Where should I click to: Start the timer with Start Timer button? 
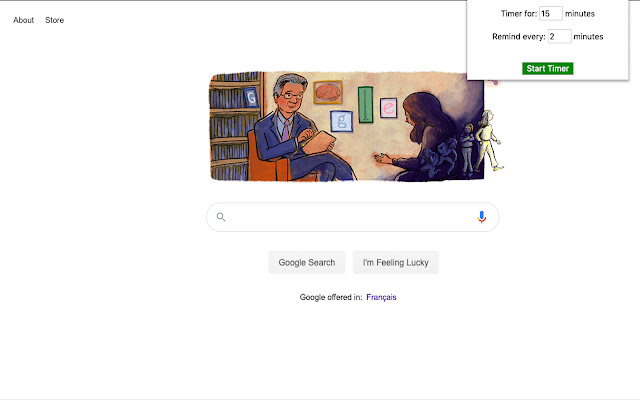[547, 69]
